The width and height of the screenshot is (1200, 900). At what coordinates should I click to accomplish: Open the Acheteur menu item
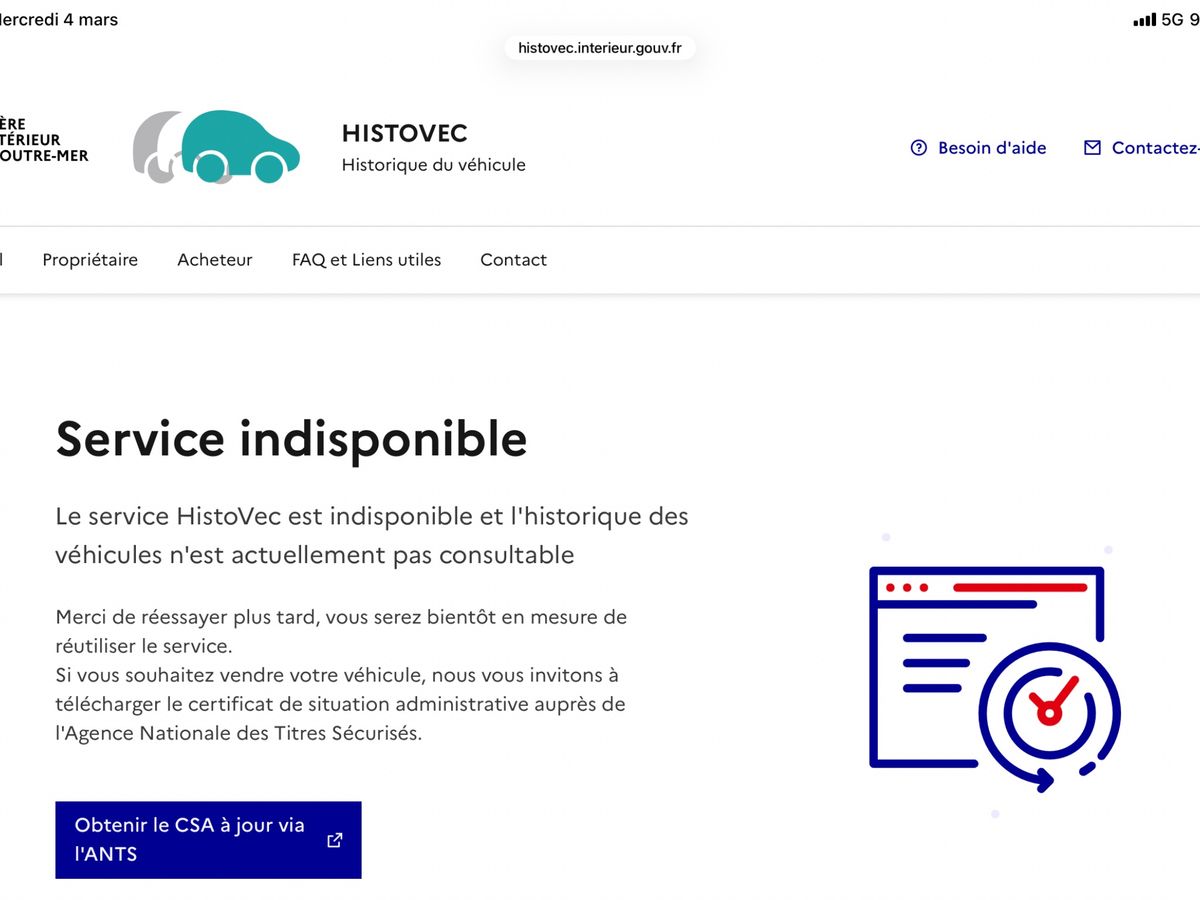215,260
